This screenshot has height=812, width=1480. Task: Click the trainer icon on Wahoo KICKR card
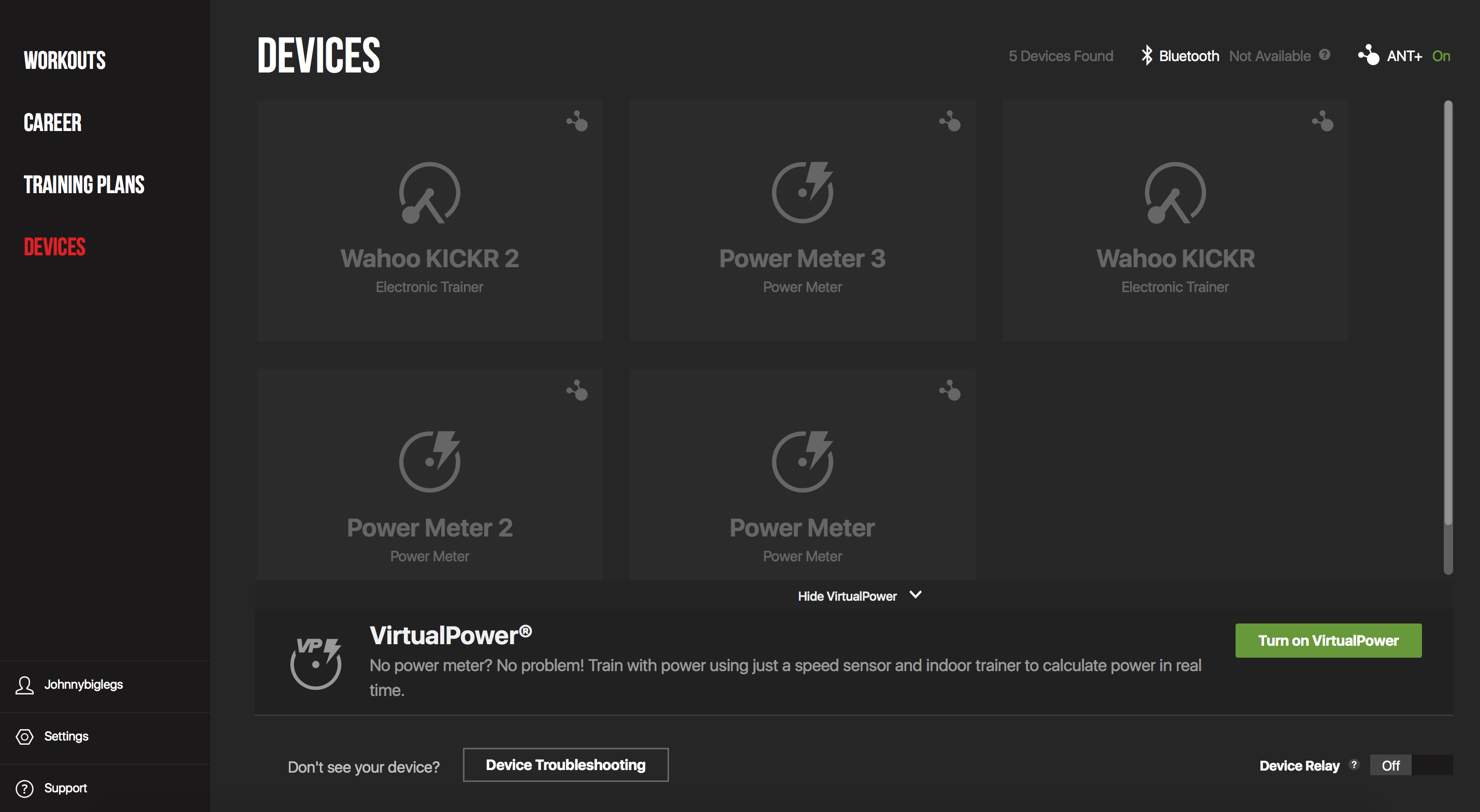[1176, 193]
